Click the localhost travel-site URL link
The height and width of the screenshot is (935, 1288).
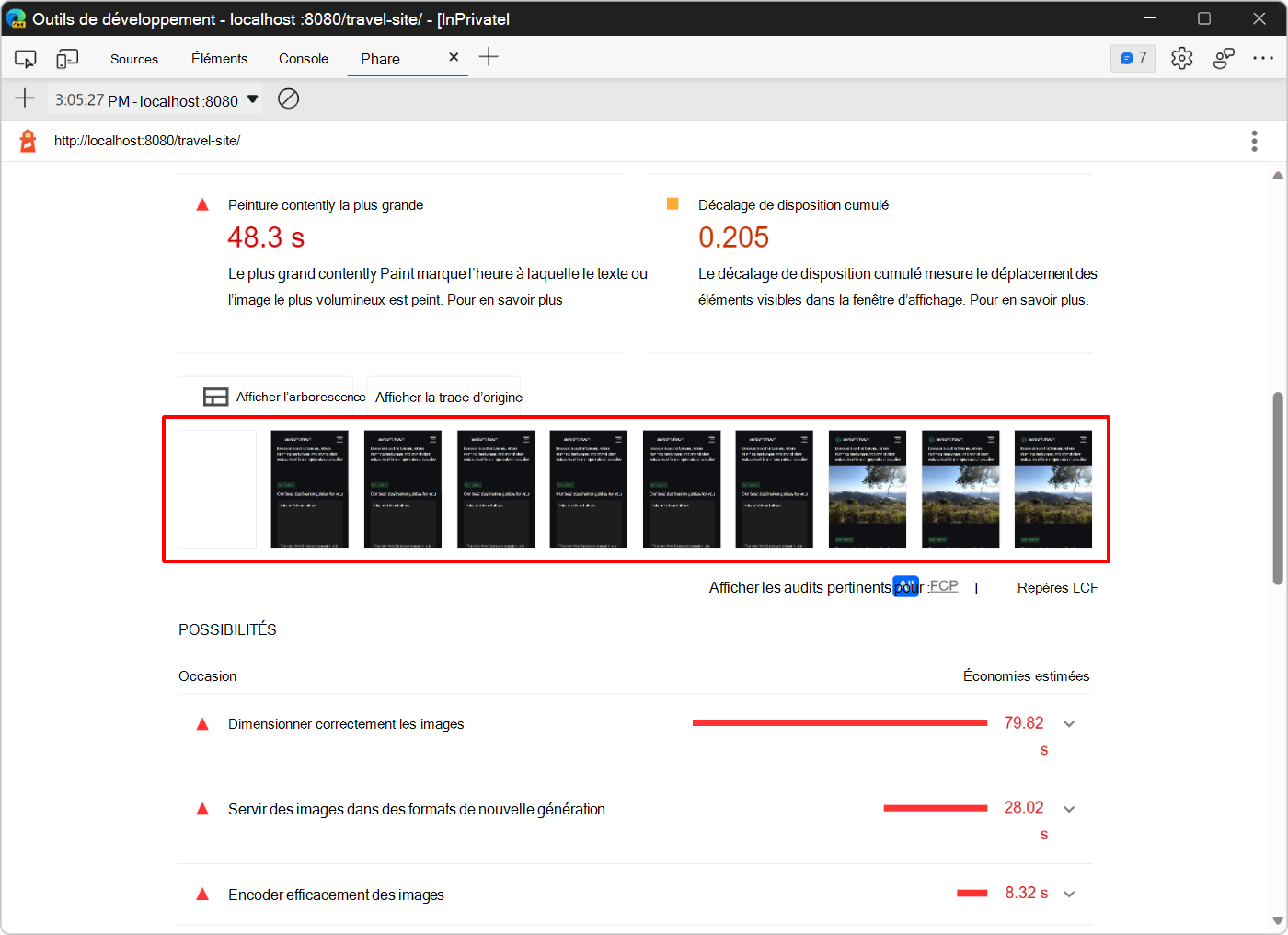click(147, 141)
